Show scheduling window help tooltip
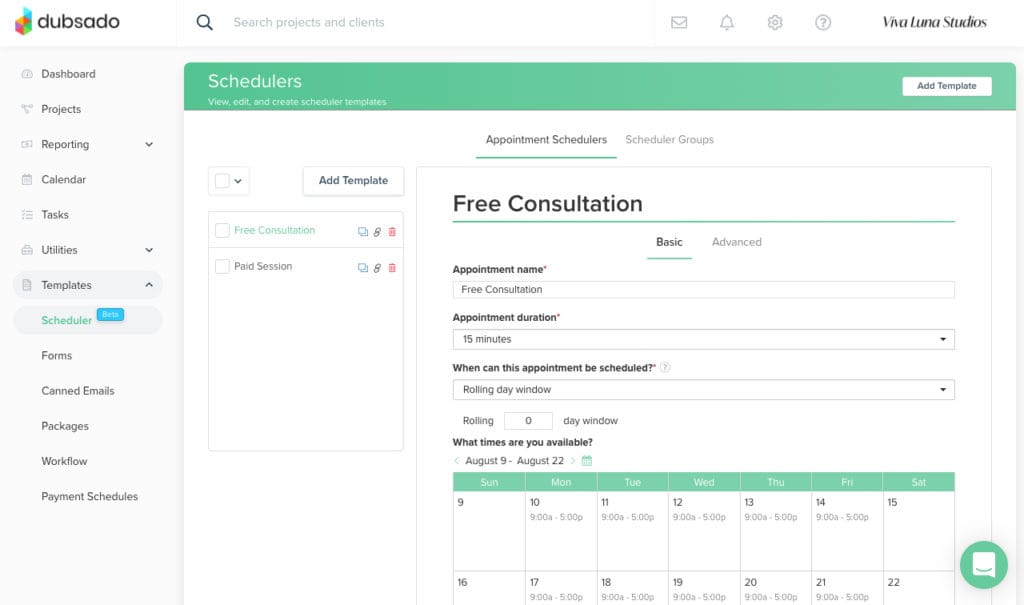Viewport: 1024px width, 605px height. [665, 367]
